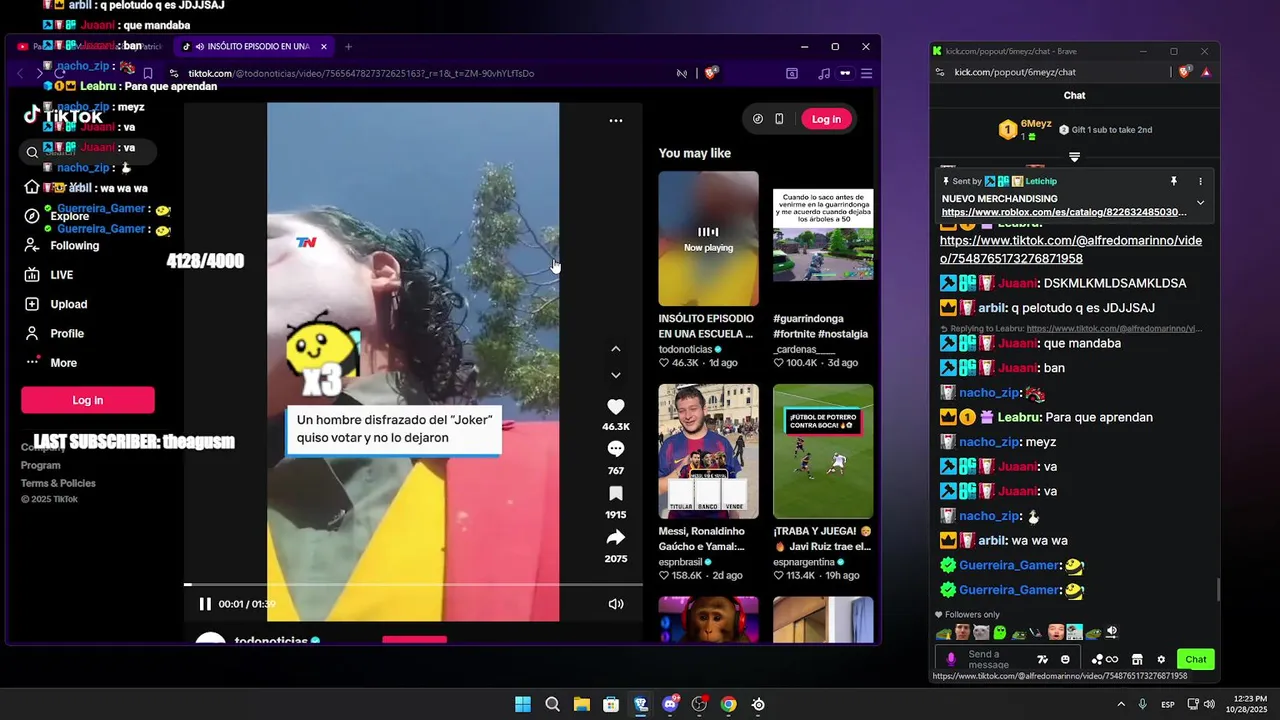Open Leabru's TikTok alfredomarinno link in chat

[x=1070, y=250]
